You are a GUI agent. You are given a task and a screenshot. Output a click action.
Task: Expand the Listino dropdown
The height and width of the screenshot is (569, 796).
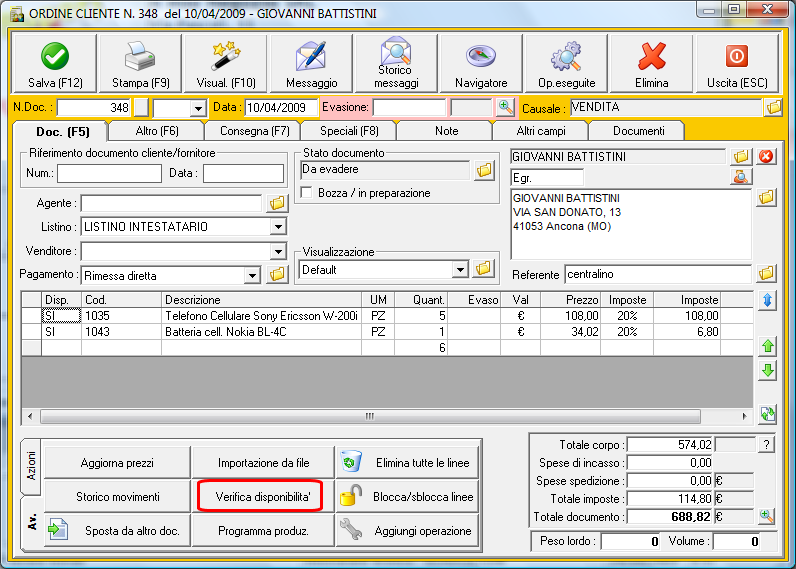pyautogui.click(x=278, y=227)
